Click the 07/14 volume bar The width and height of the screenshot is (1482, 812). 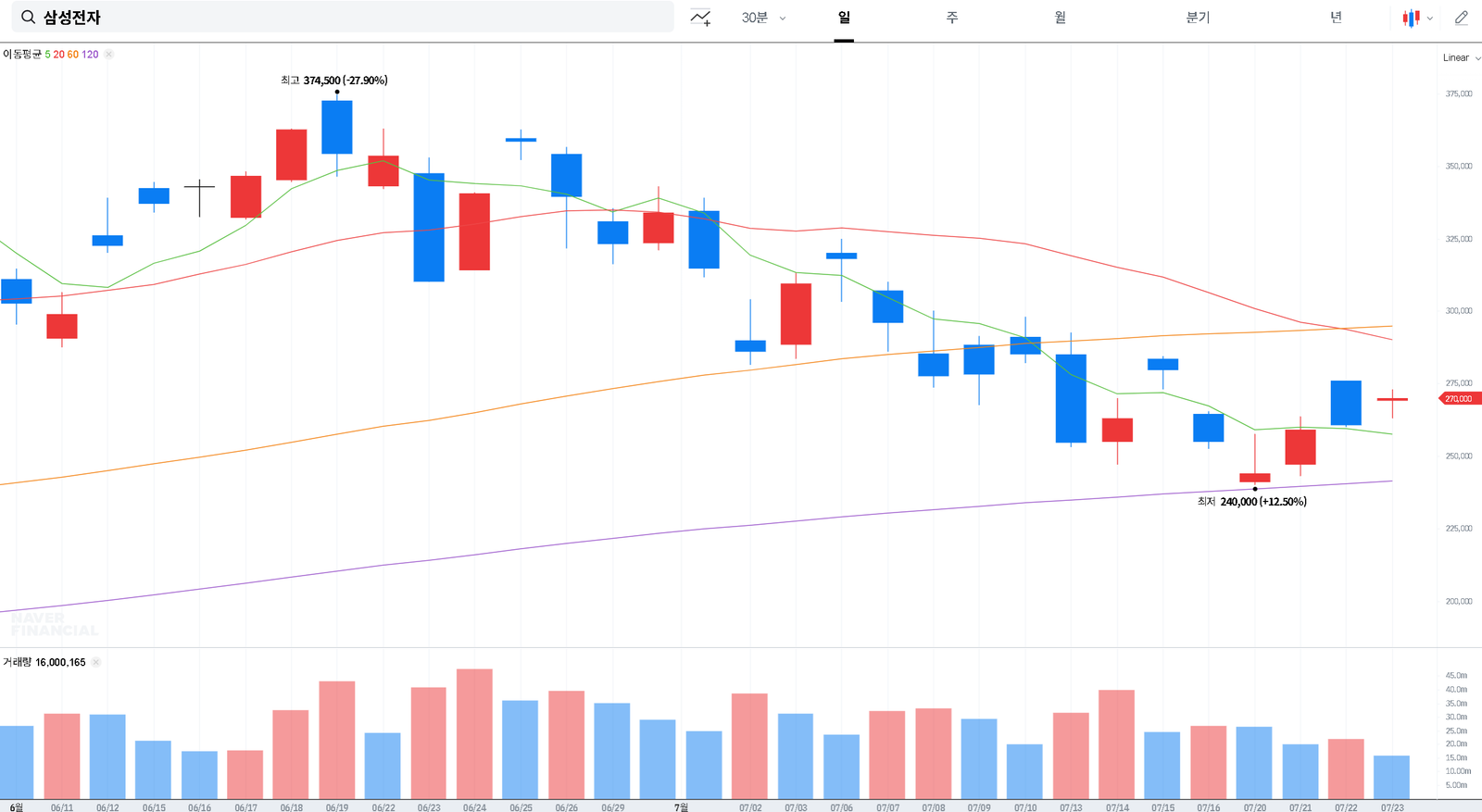click(x=1117, y=744)
